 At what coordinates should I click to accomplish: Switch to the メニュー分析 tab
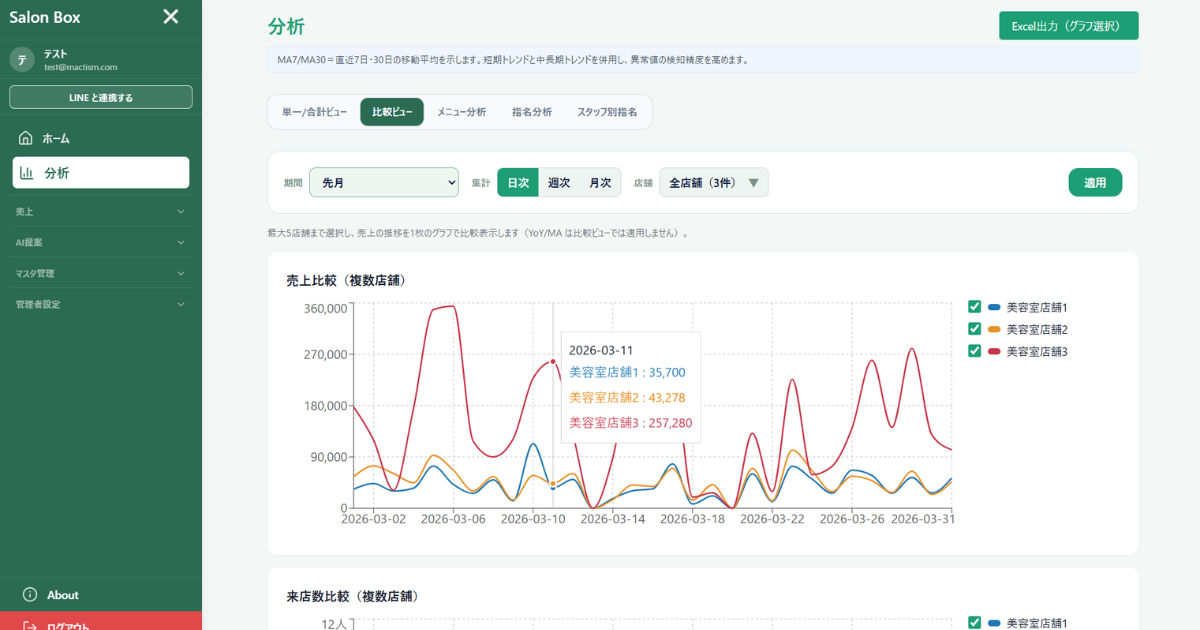coord(461,112)
